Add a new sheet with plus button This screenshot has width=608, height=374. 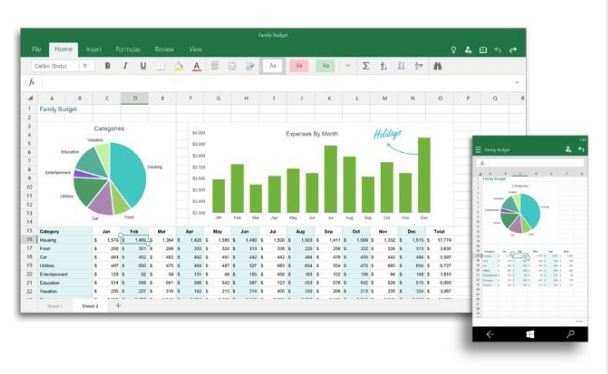(x=119, y=305)
